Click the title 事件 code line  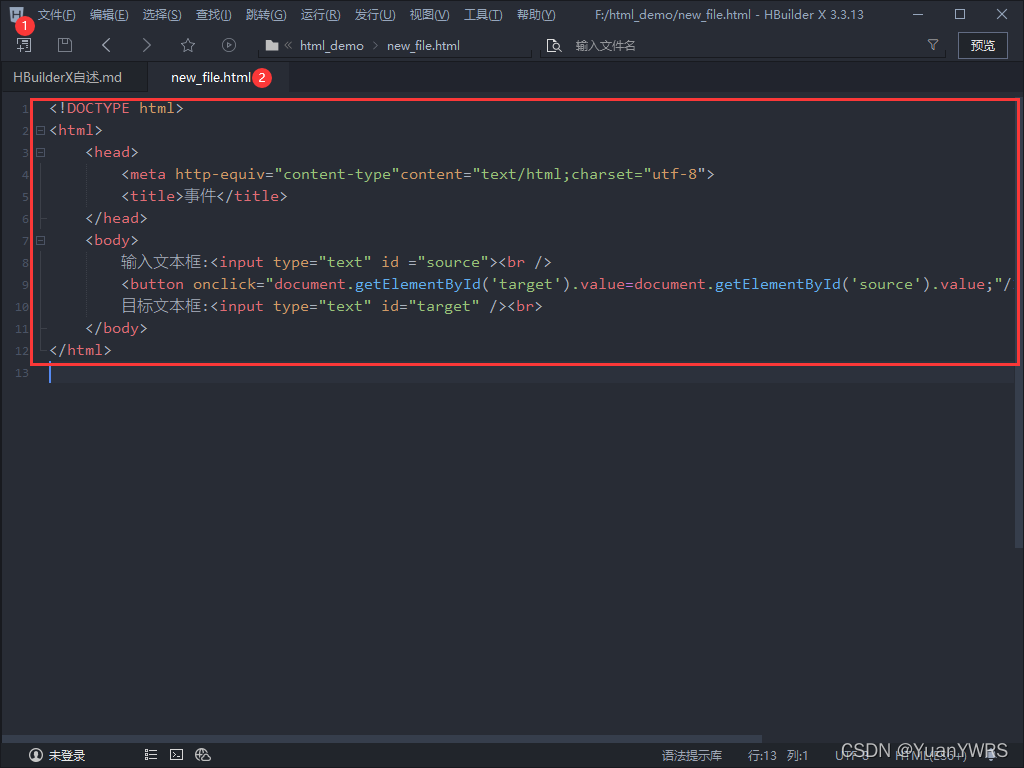click(x=204, y=196)
